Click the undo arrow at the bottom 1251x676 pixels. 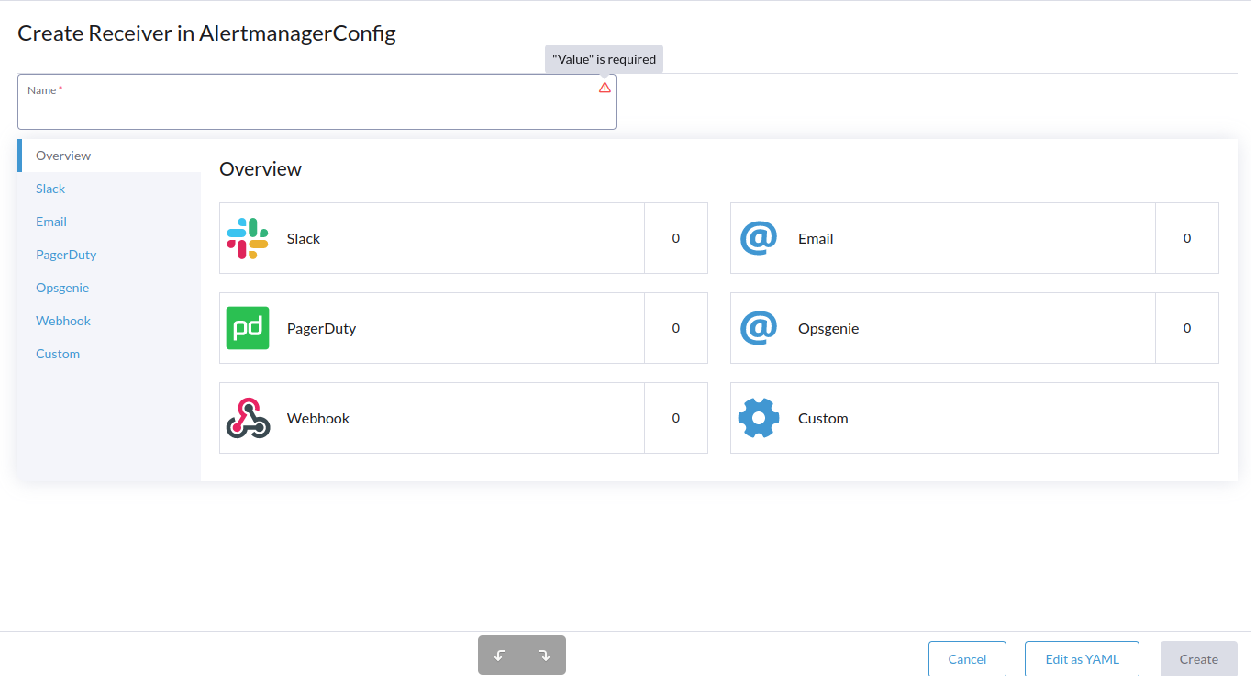(500, 654)
